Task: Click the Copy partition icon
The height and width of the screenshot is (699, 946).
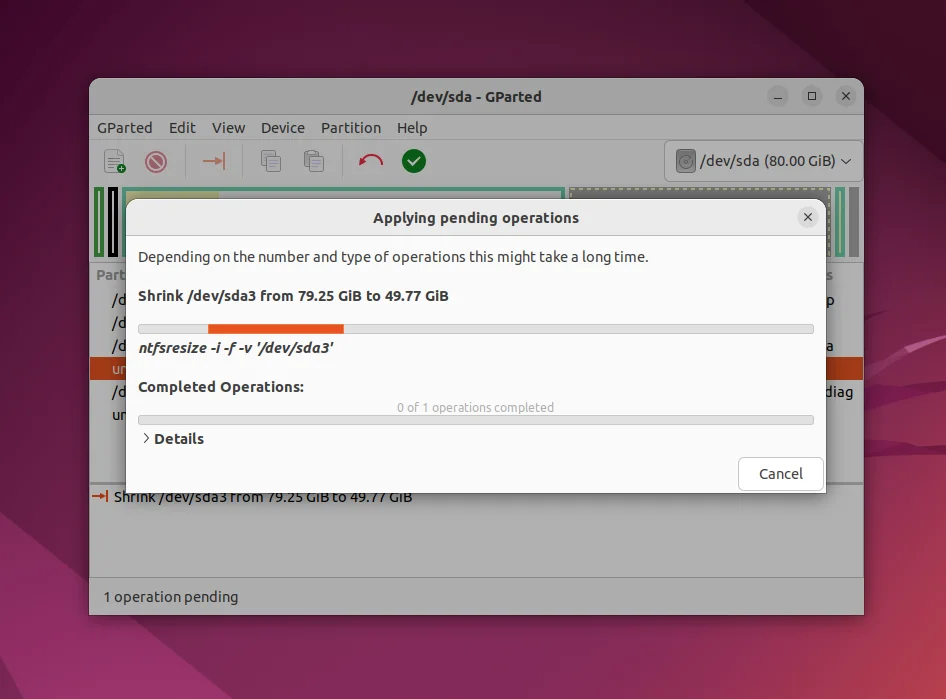Action: click(271, 161)
